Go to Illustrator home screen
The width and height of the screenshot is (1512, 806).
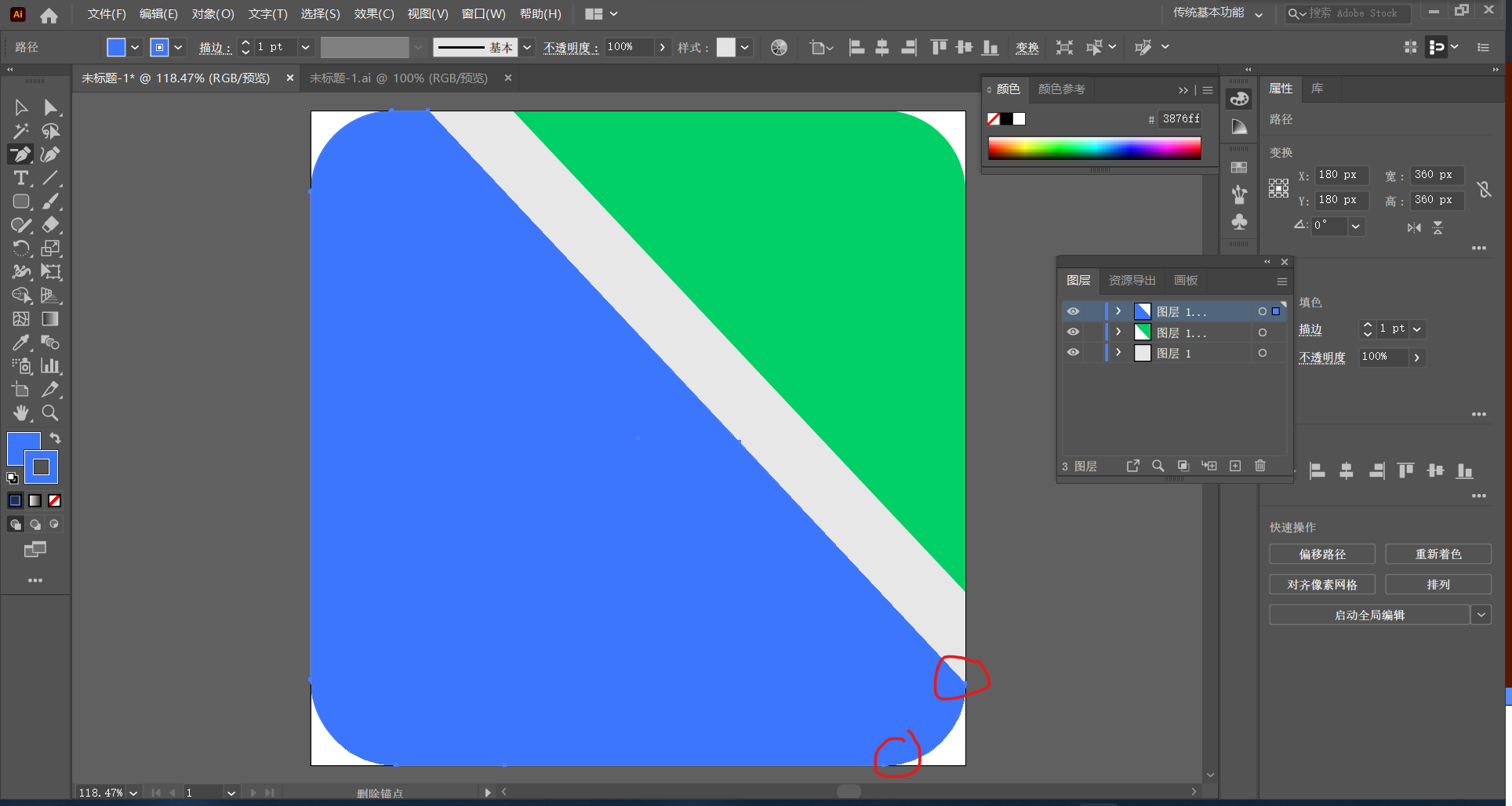tap(49, 14)
